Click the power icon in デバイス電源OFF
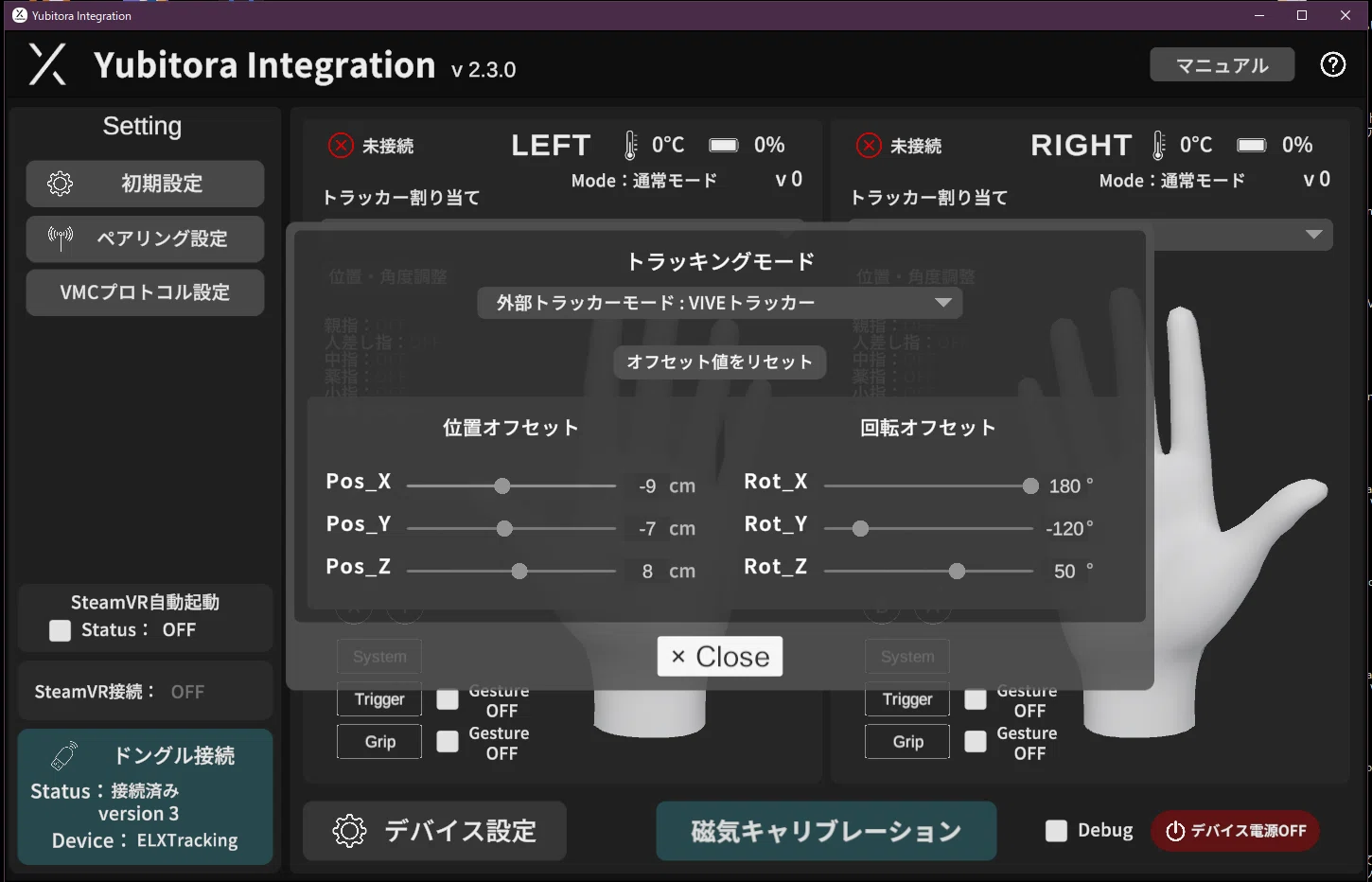Viewport: 1372px width, 882px height. pos(1175,831)
